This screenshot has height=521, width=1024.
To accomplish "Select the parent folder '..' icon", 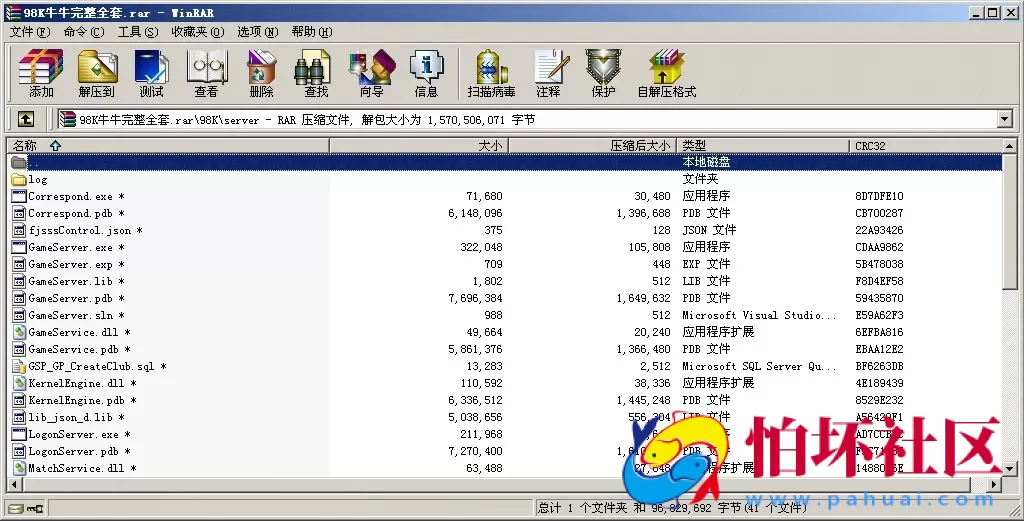I will [x=18, y=162].
